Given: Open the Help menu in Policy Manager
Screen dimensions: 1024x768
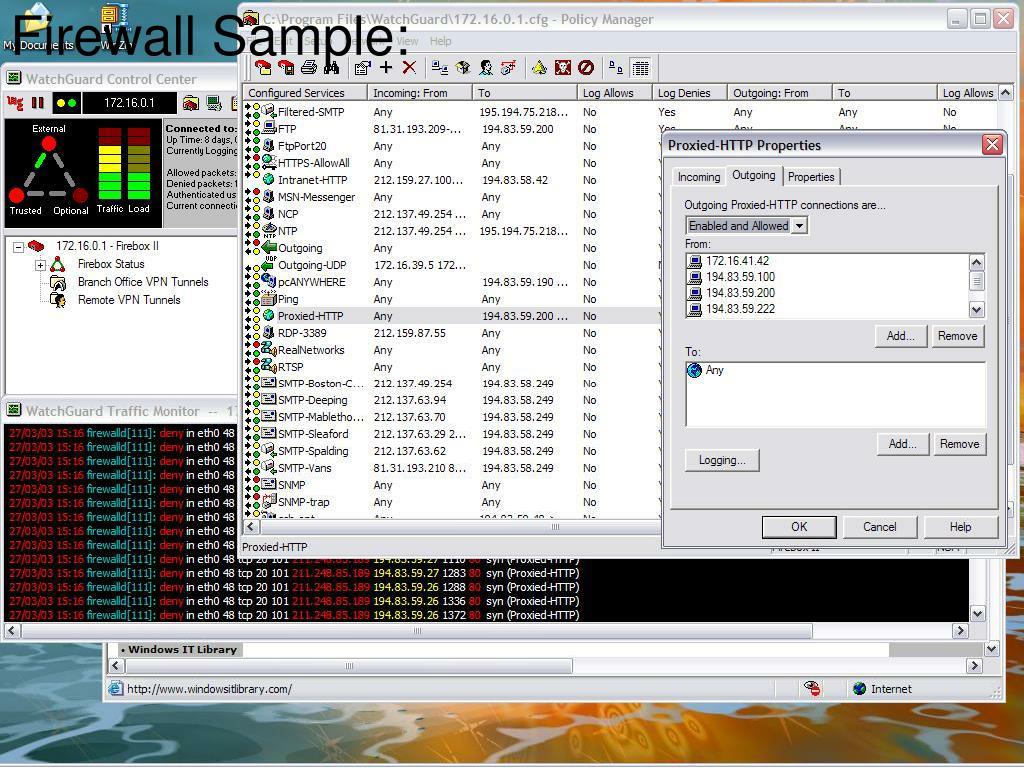Looking at the screenshot, I should pos(440,40).
